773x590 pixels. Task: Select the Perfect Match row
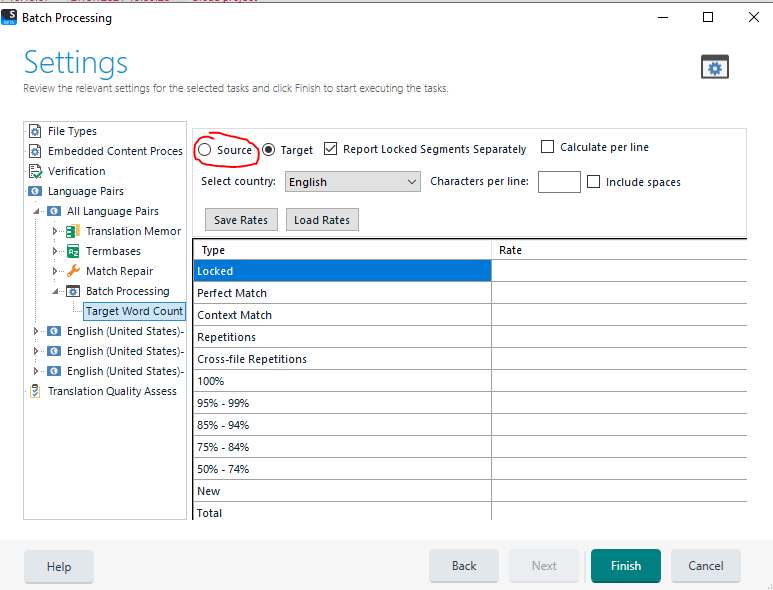point(343,293)
